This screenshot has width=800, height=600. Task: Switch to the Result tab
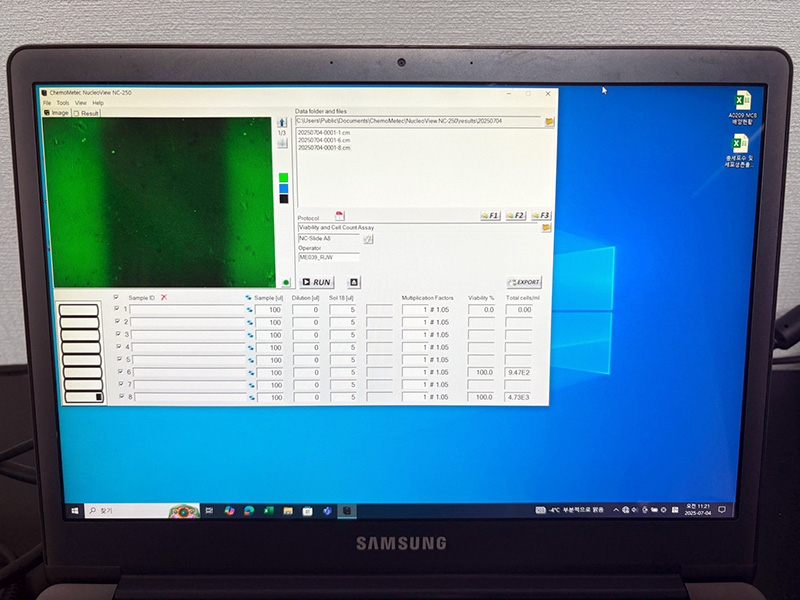[x=88, y=113]
